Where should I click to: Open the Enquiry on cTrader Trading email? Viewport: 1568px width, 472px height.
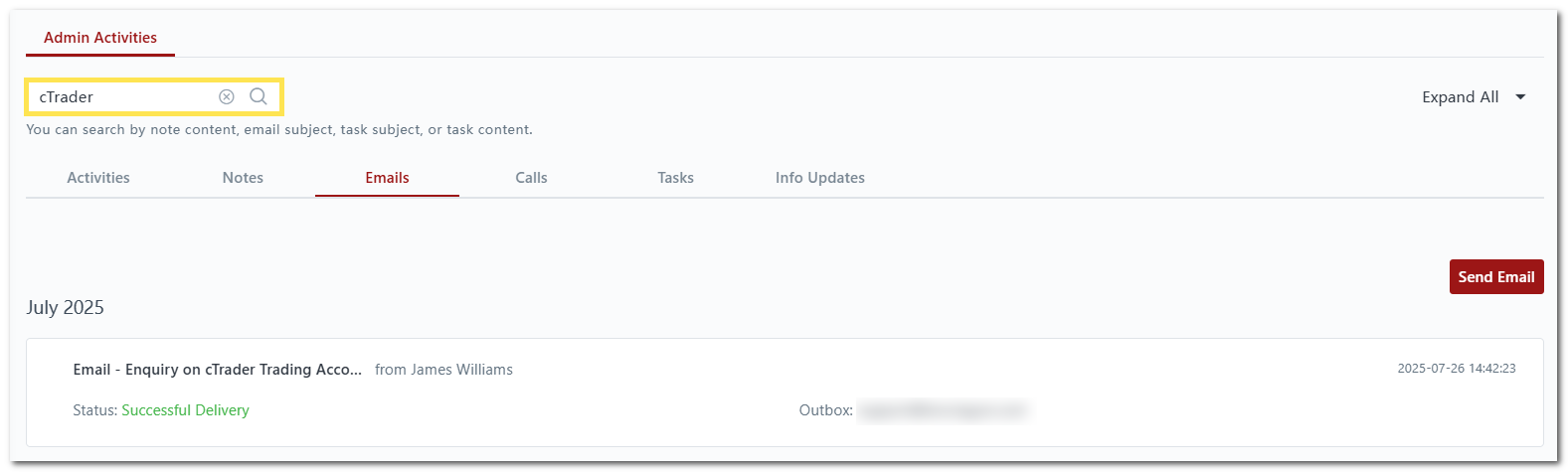(x=217, y=370)
